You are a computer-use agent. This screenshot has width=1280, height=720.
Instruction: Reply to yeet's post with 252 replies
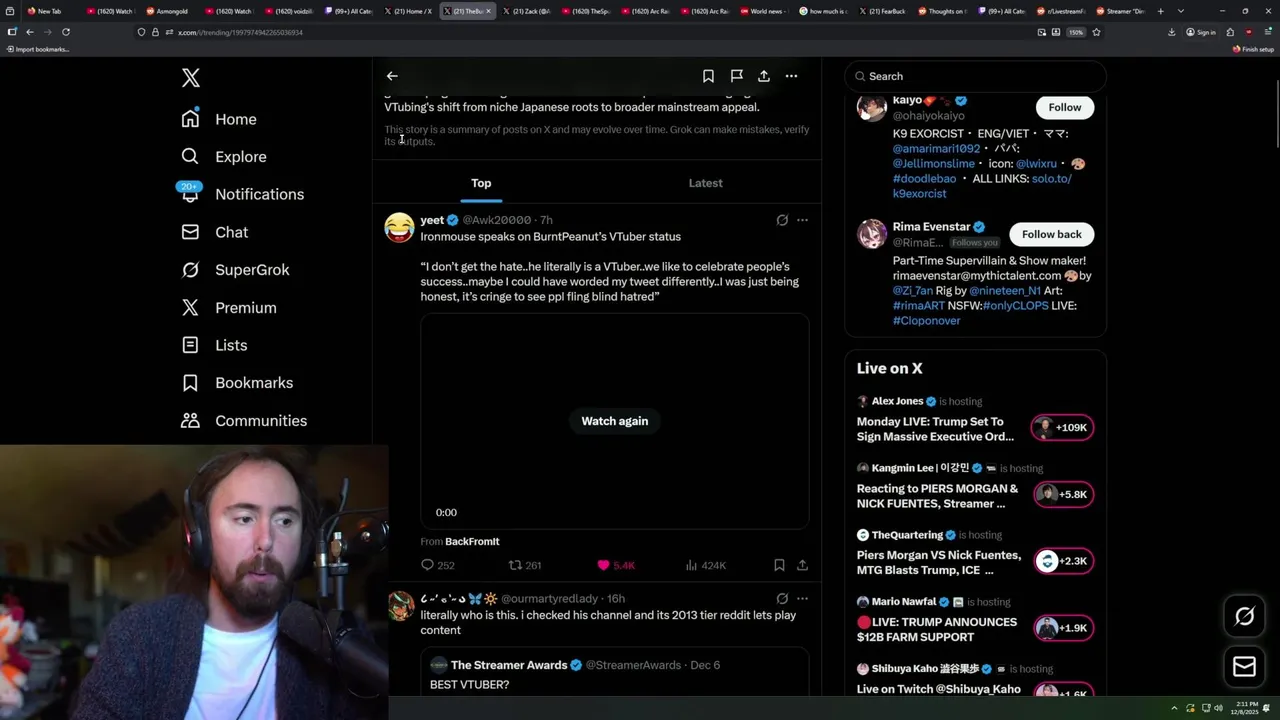pos(437,565)
